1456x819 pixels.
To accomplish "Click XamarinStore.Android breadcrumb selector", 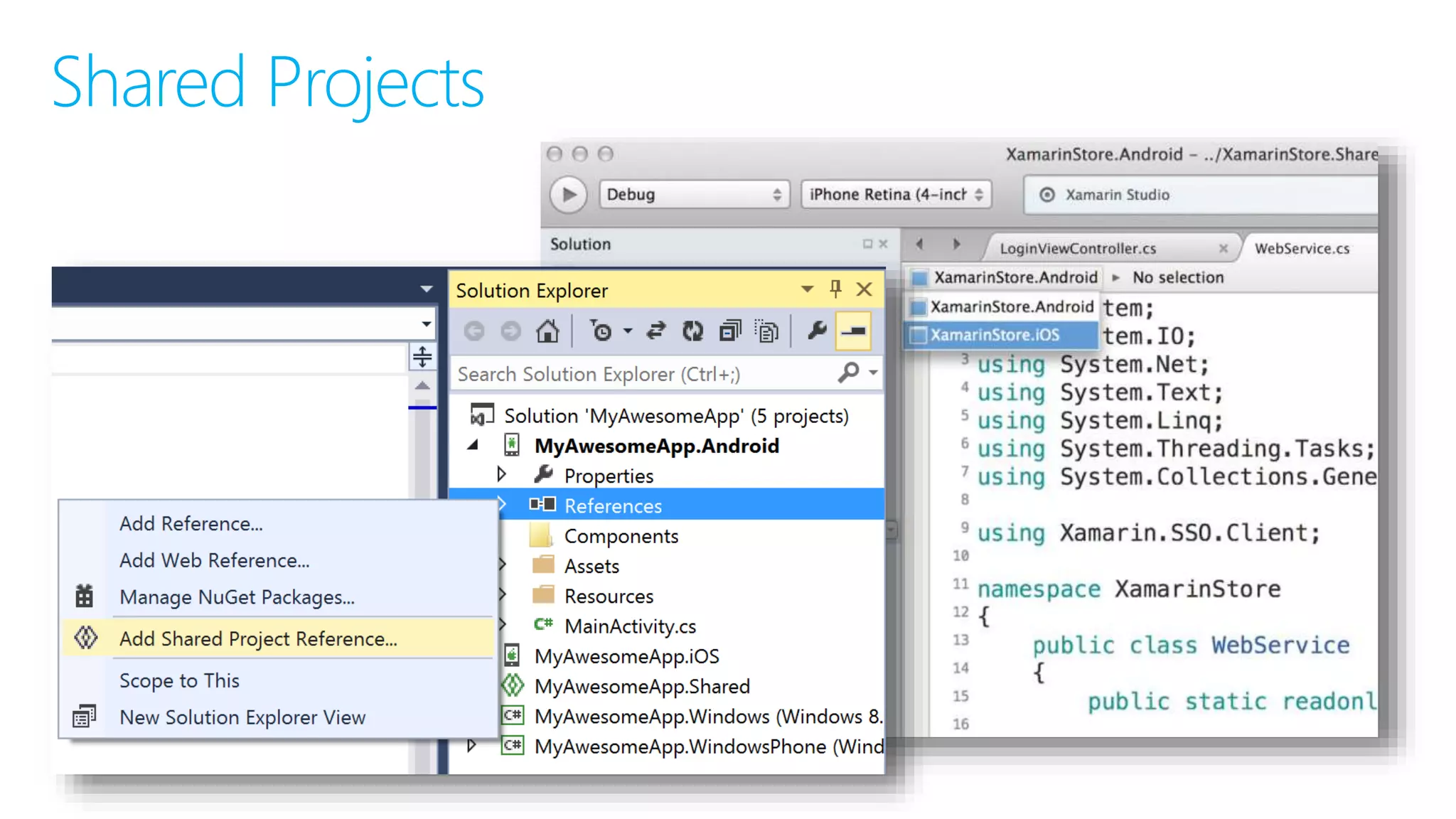I will click(x=1005, y=277).
